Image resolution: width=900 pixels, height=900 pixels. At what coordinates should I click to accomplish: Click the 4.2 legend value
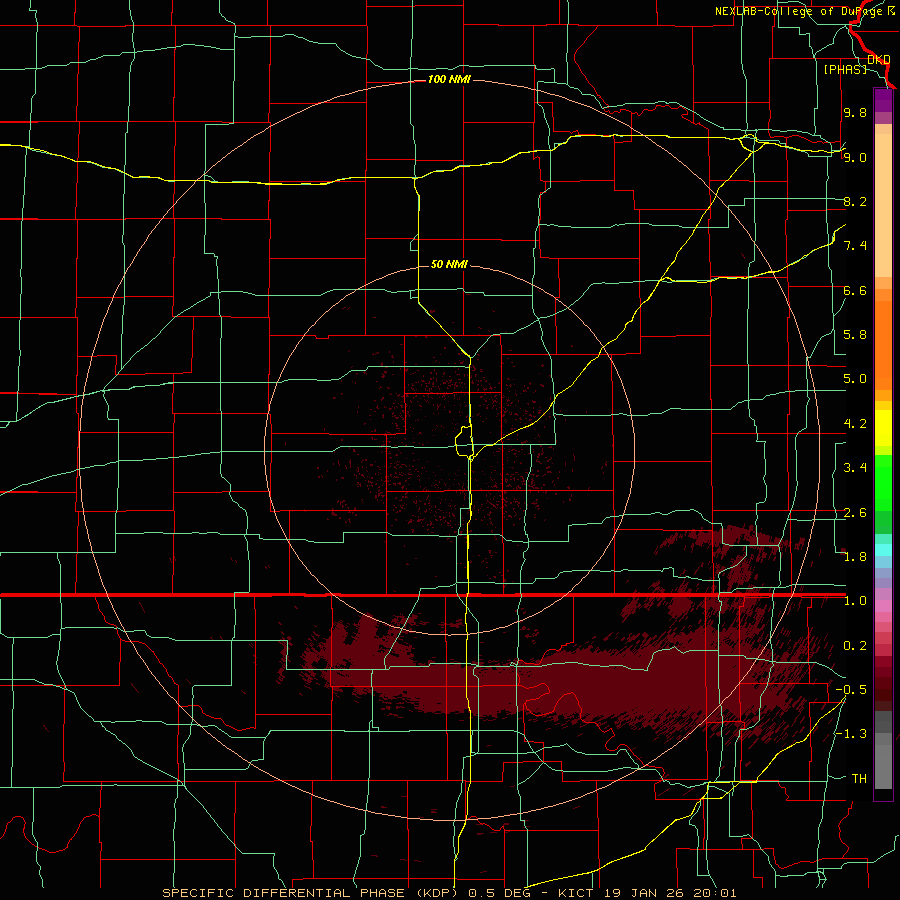(x=855, y=424)
